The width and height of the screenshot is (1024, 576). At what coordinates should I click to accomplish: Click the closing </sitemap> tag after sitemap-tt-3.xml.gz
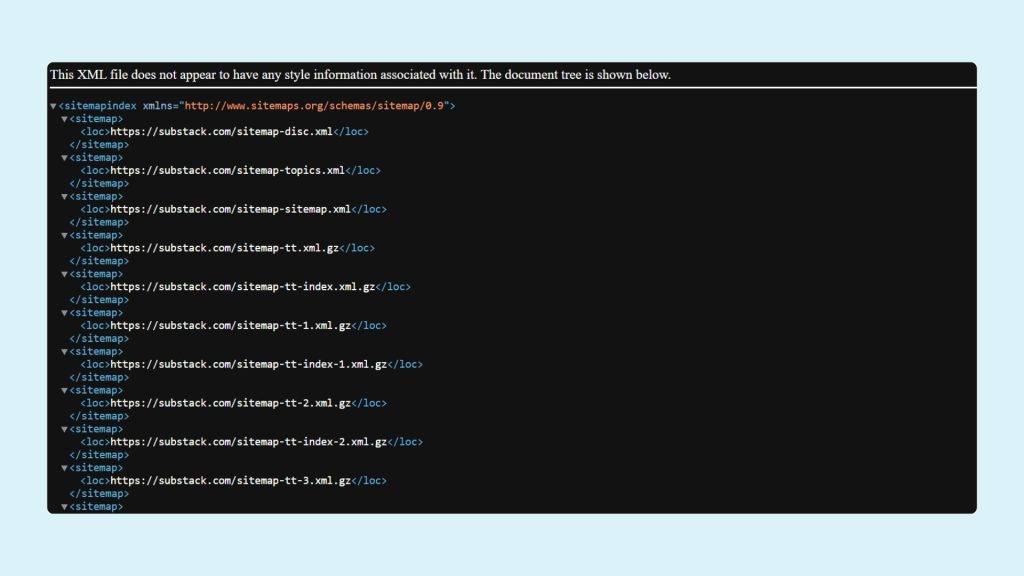[99, 494]
